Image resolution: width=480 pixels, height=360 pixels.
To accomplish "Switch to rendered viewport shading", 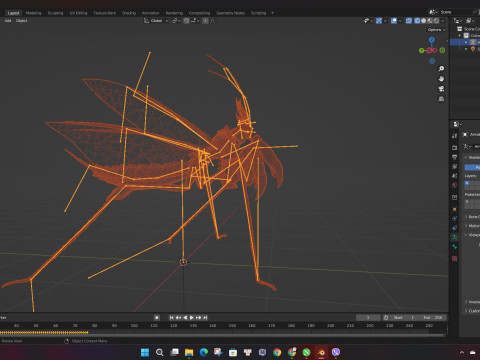I will pos(436,21).
